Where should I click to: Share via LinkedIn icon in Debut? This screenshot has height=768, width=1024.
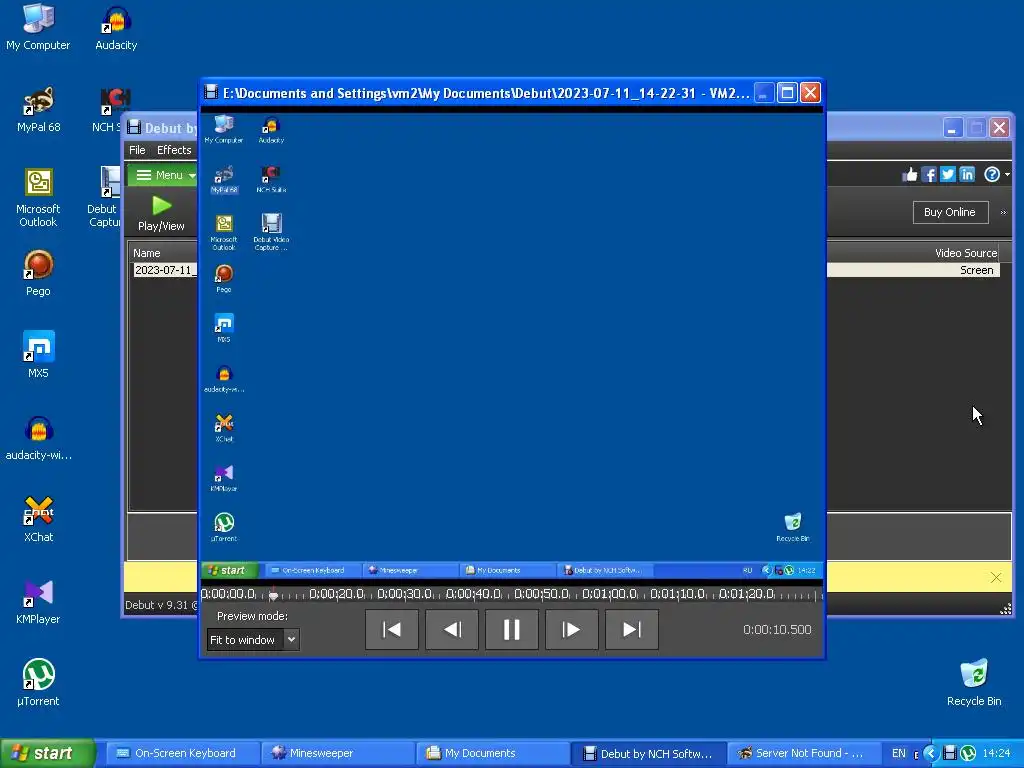pos(967,174)
